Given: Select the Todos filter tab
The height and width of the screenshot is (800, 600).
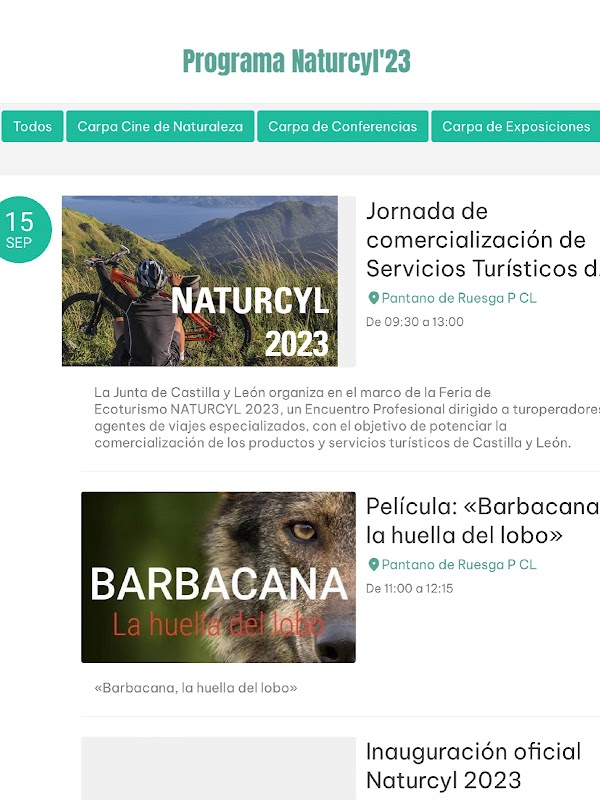Looking at the screenshot, I should point(32,126).
